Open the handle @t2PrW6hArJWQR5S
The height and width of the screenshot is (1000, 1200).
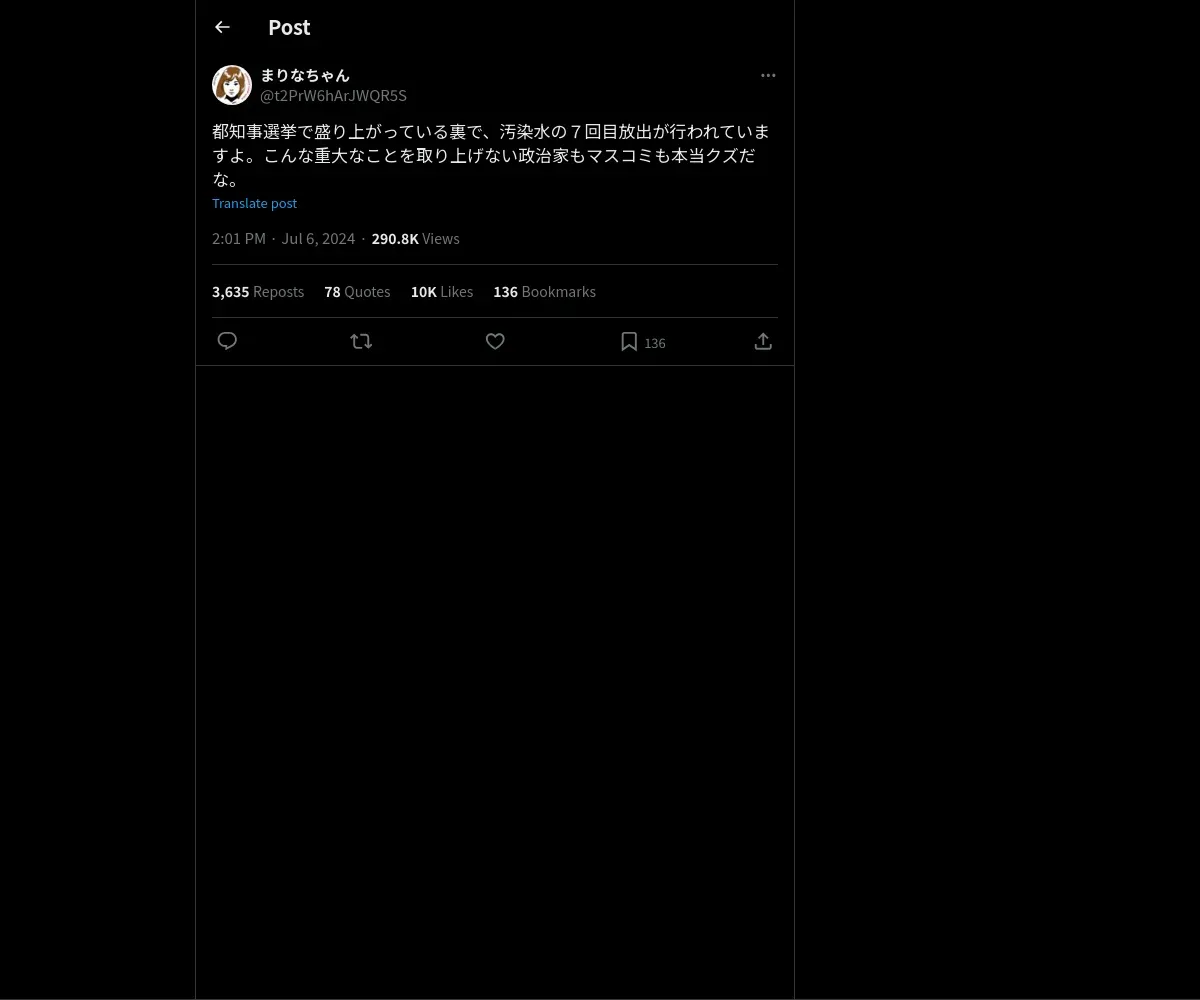click(333, 96)
